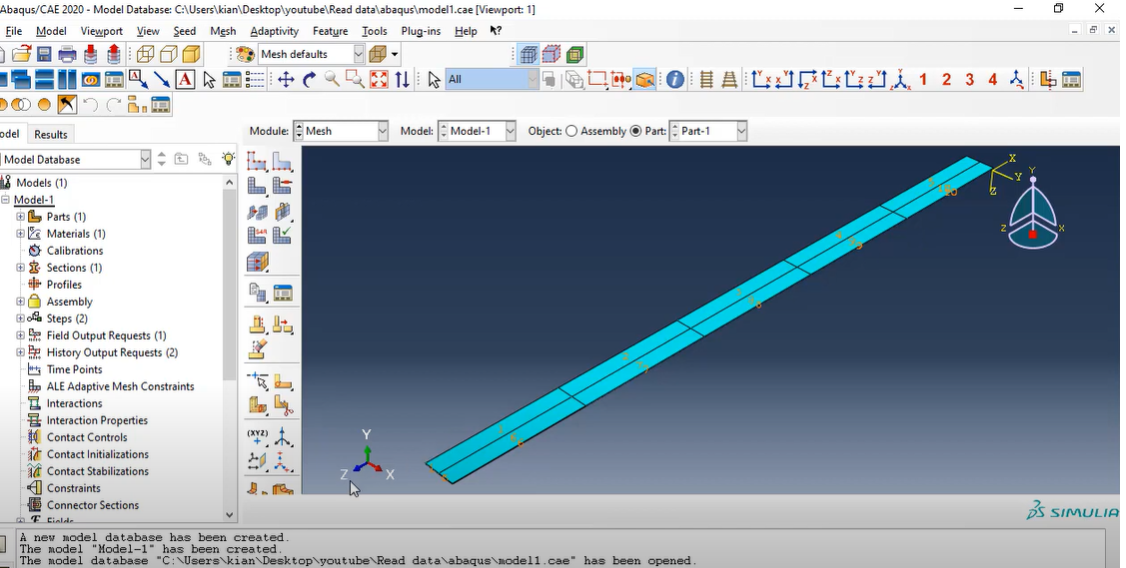
Task: Click the Print icon in toolbar
Action: 68,55
